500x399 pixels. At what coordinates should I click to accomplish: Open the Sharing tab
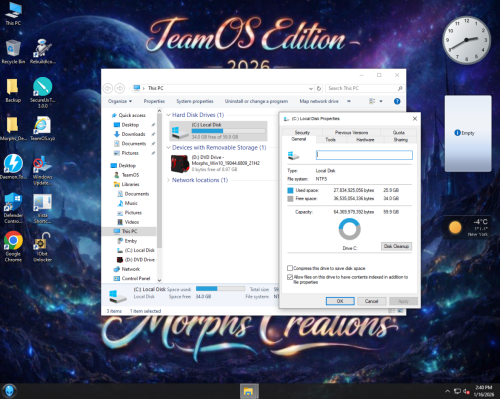click(401, 140)
